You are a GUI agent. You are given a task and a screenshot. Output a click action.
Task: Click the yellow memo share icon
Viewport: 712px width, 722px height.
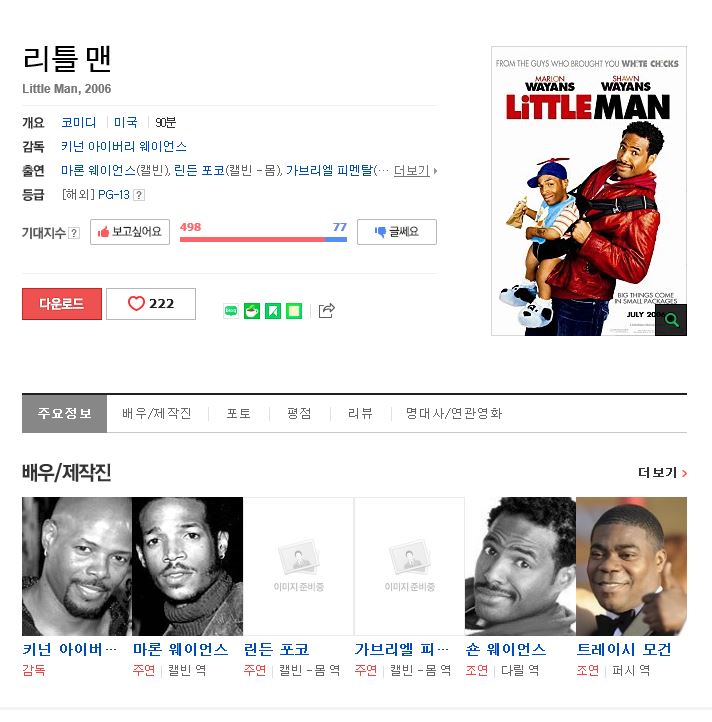pyautogui.click(x=294, y=311)
